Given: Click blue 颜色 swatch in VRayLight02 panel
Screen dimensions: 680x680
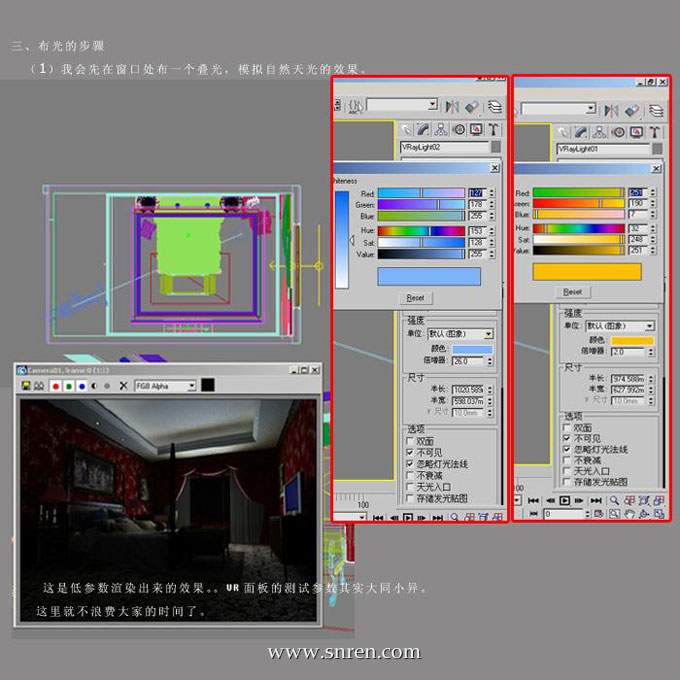Looking at the screenshot, I should tap(473, 349).
